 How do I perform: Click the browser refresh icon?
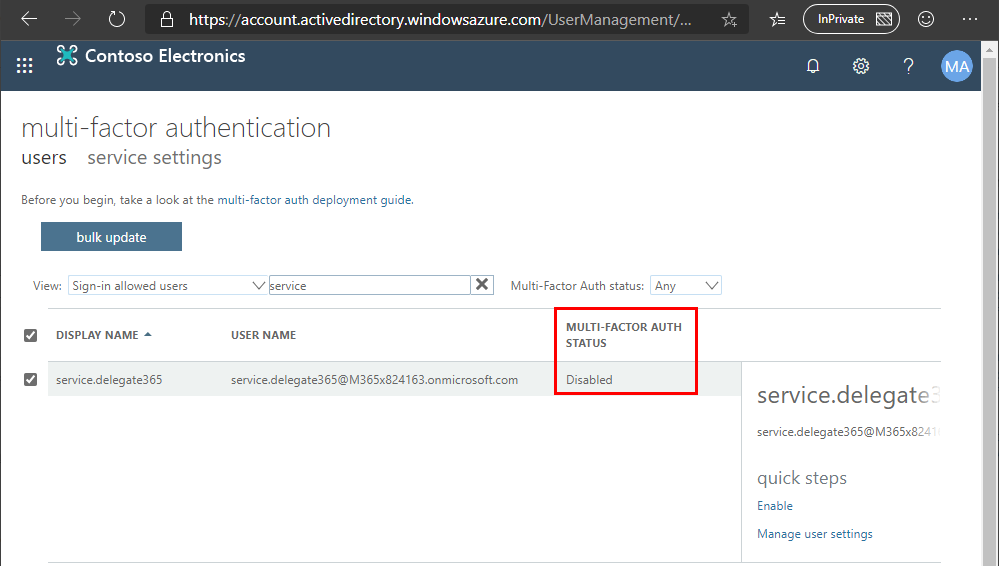click(117, 19)
